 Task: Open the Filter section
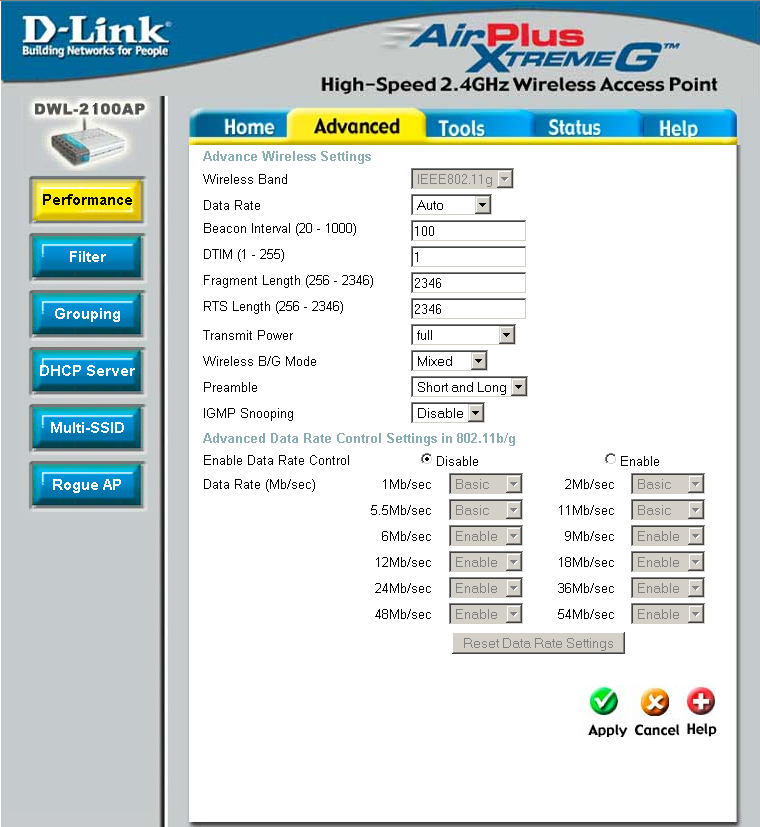(87, 257)
